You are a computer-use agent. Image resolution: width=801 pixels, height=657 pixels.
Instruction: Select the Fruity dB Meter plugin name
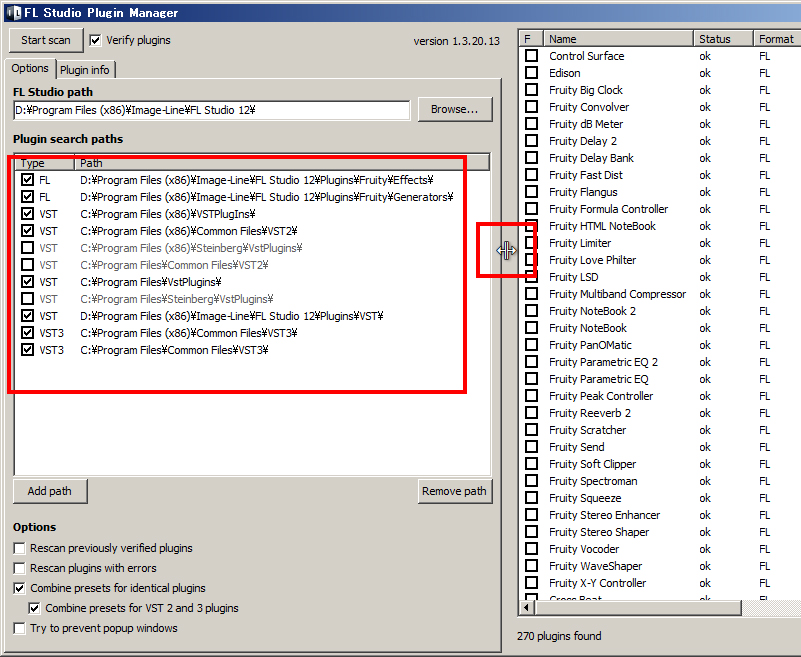(x=586, y=124)
